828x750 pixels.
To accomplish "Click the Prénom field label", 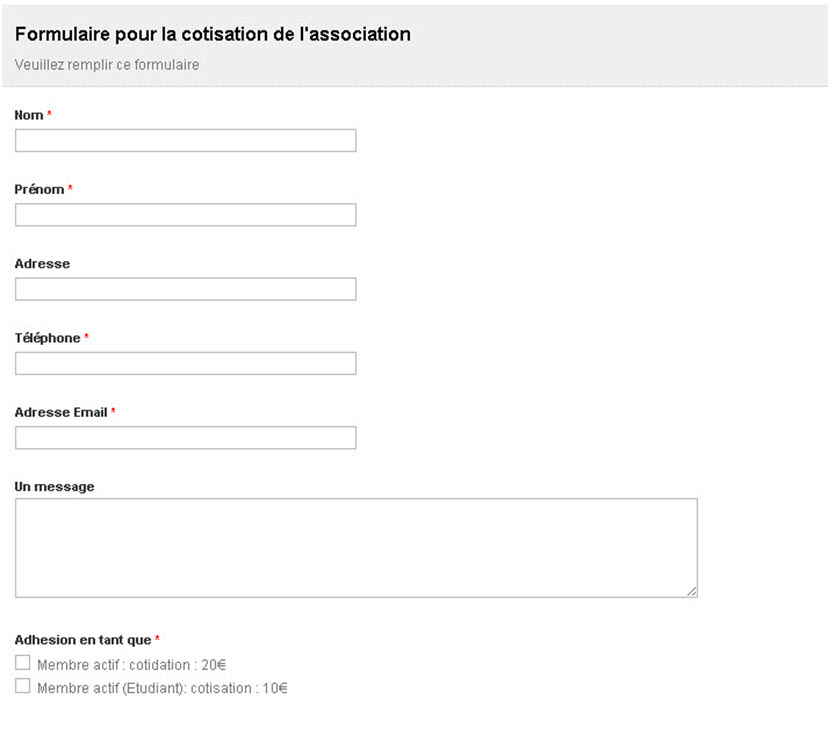I will [x=36, y=189].
